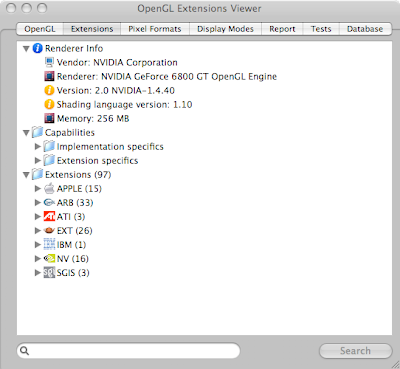
Task: Click the chip icon beside Memory row
Action: click(49, 118)
